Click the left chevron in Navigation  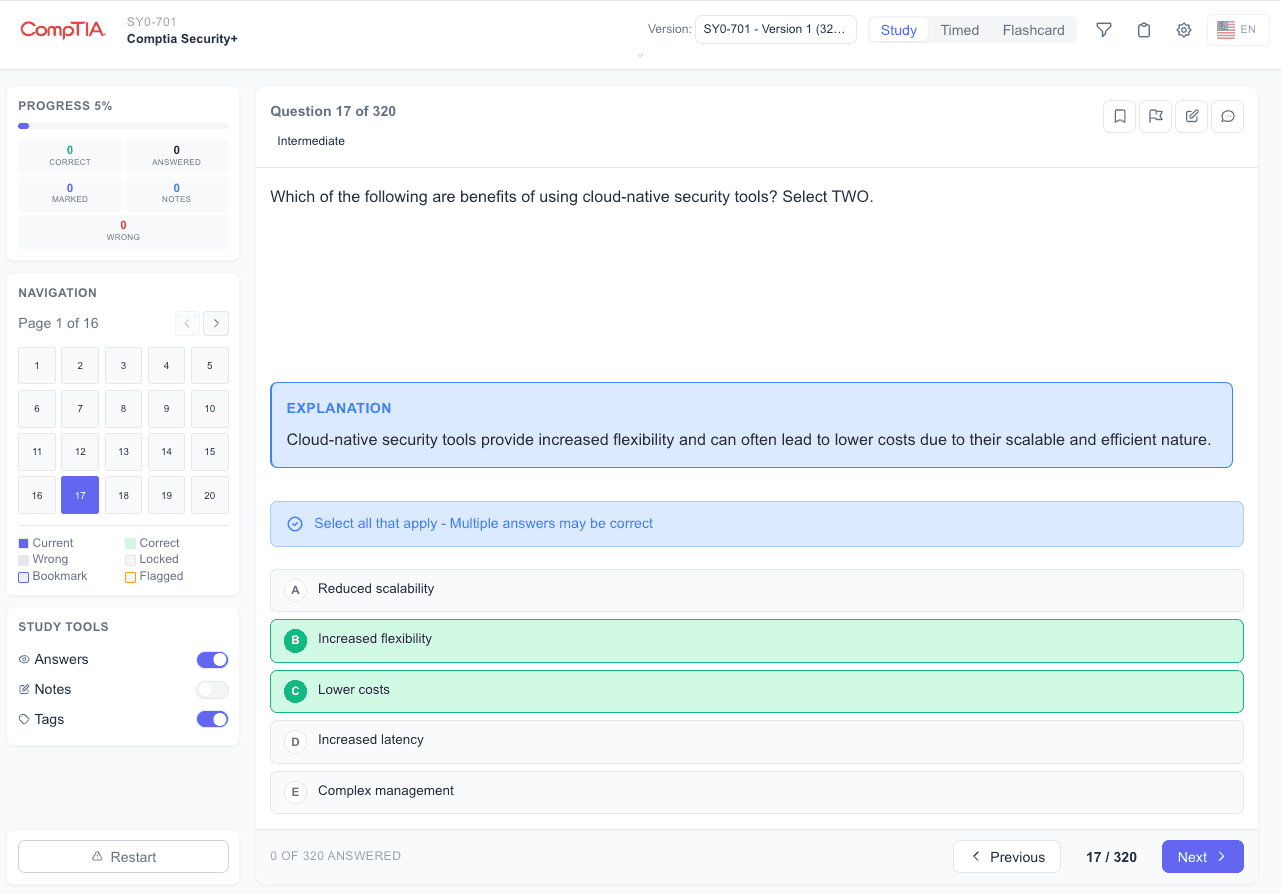tap(187, 323)
